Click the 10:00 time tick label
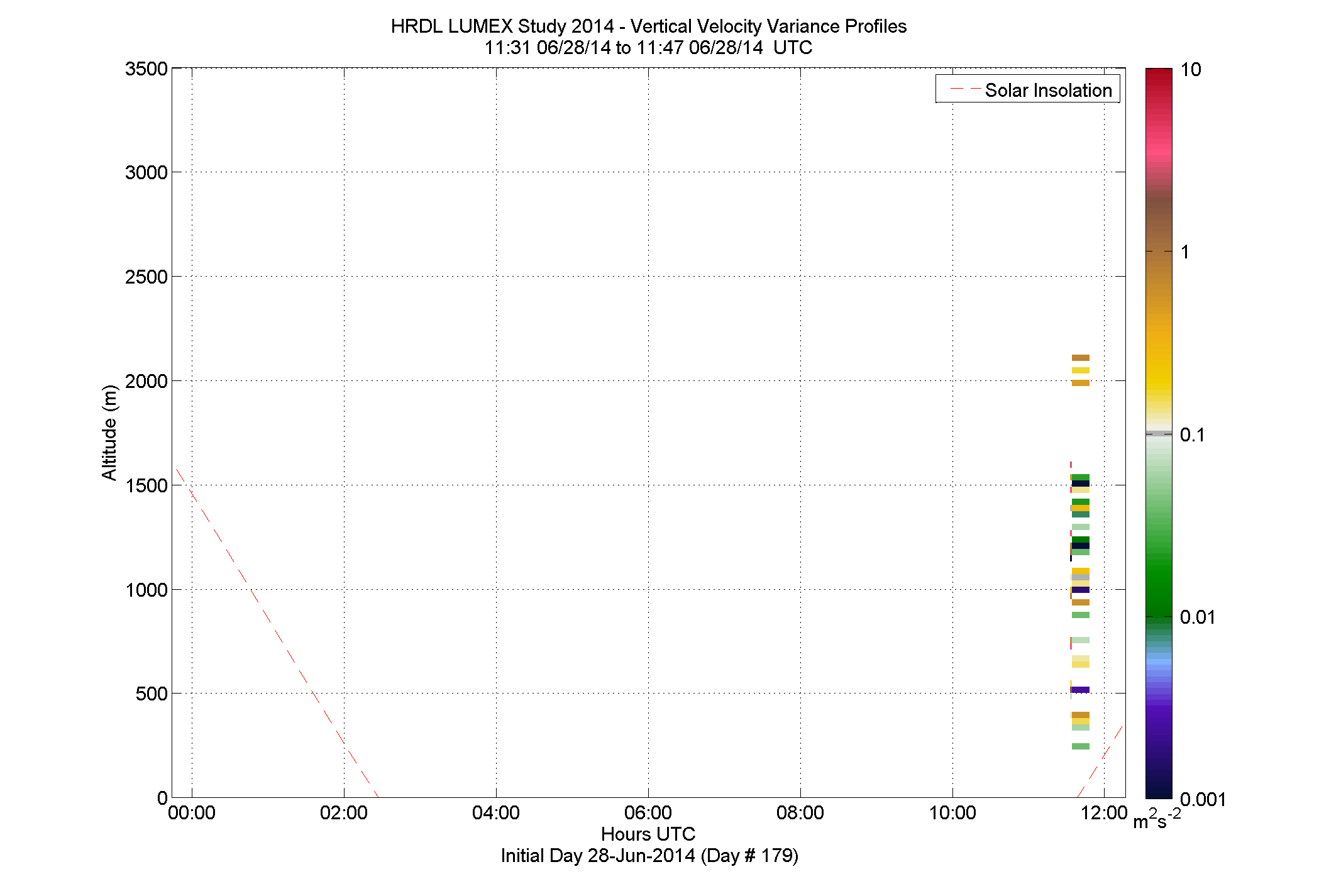This screenshot has height=896, width=1319. pyautogui.click(x=952, y=812)
